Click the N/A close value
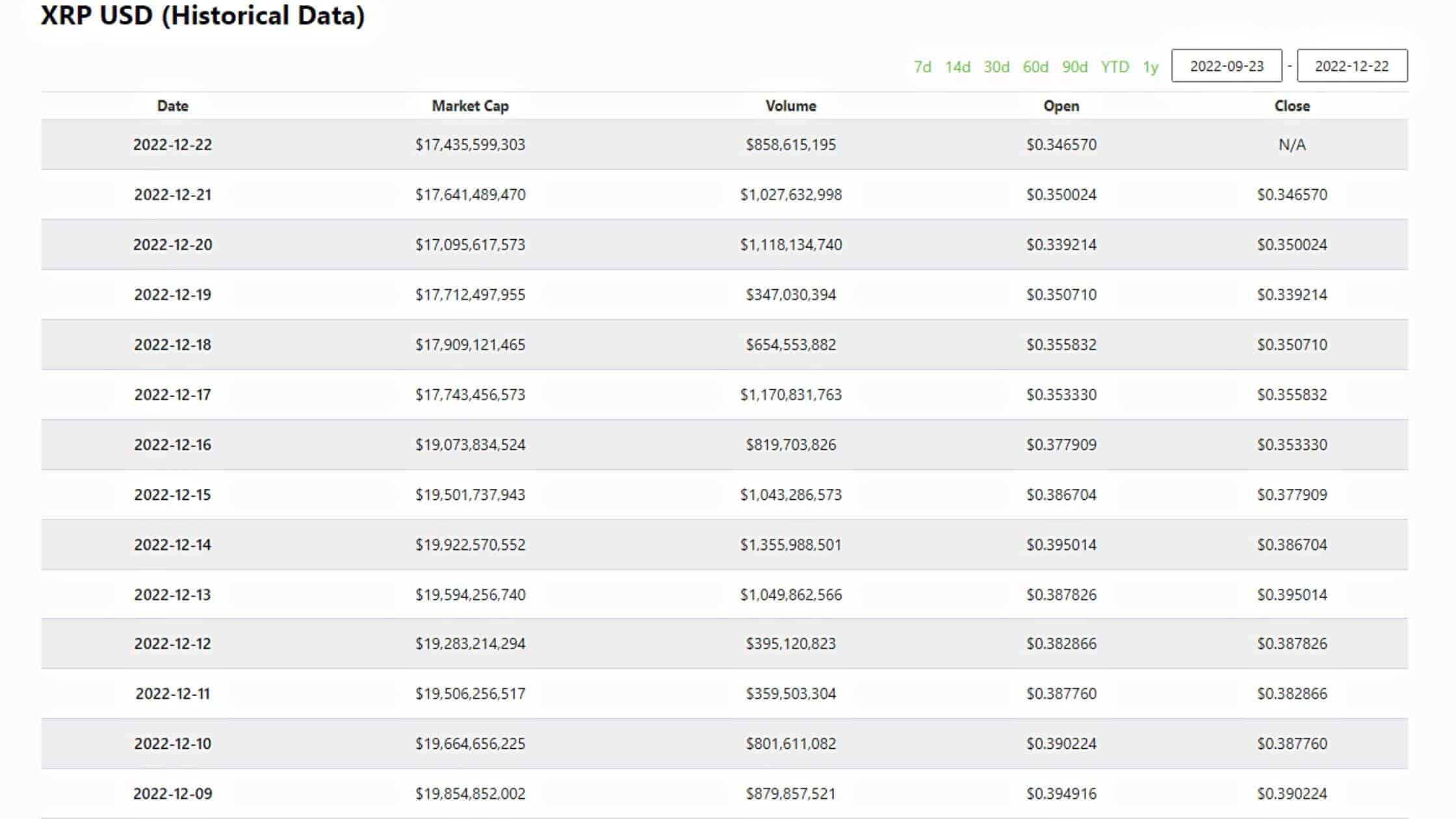The width and height of the screenshot is (1456, 819). pos(1292,144)
